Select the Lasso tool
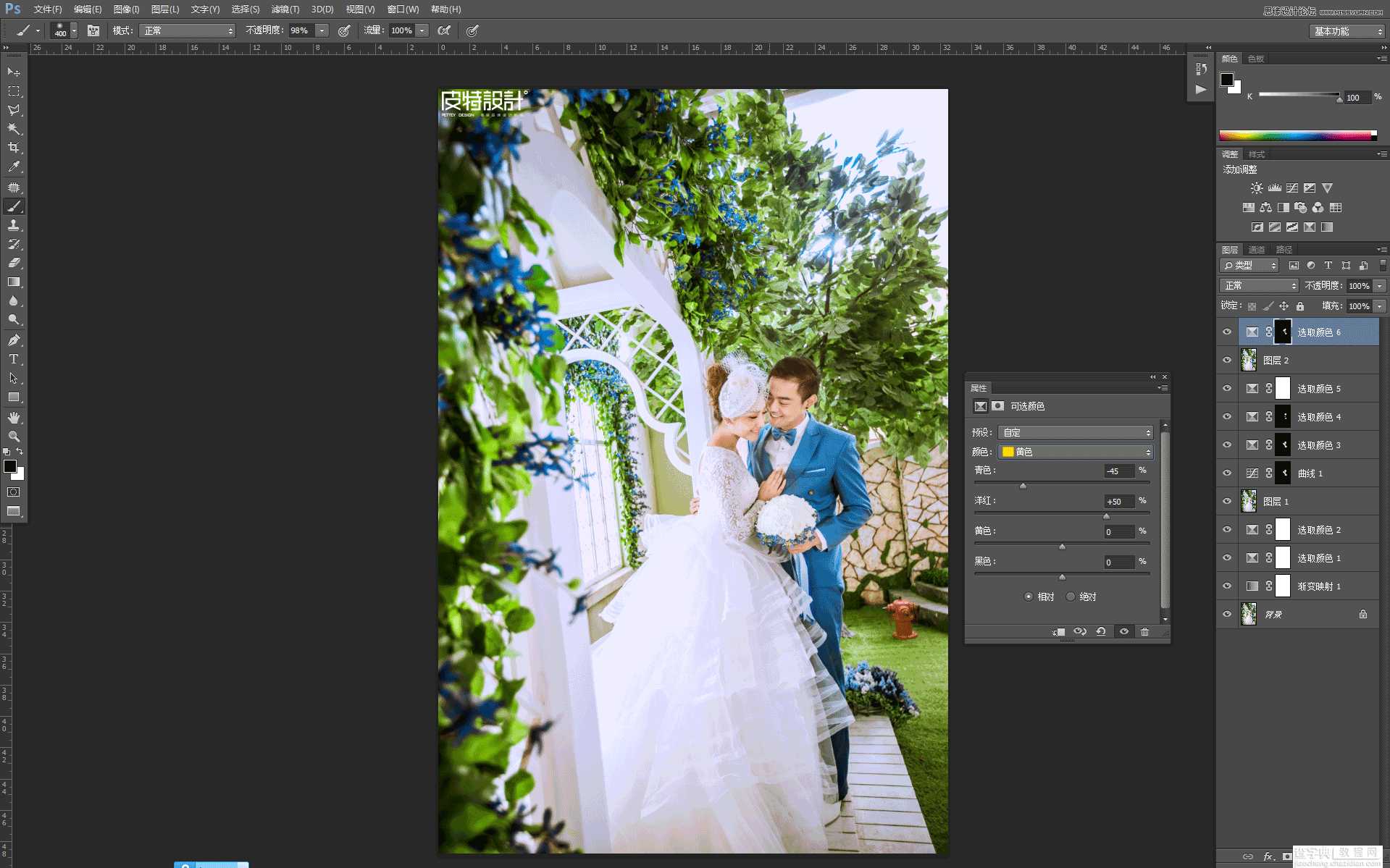 (13, 110)
